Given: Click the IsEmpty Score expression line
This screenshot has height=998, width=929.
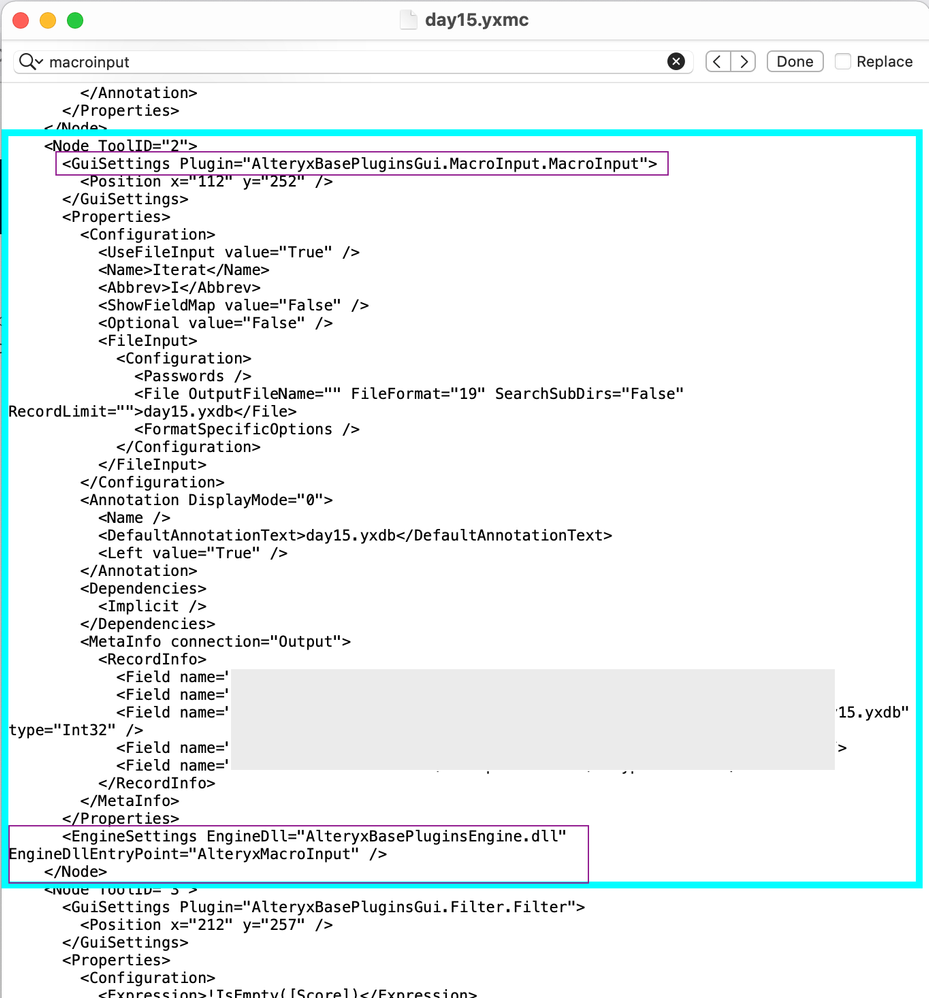Looking at the screenshot, I should pos(285,993).
